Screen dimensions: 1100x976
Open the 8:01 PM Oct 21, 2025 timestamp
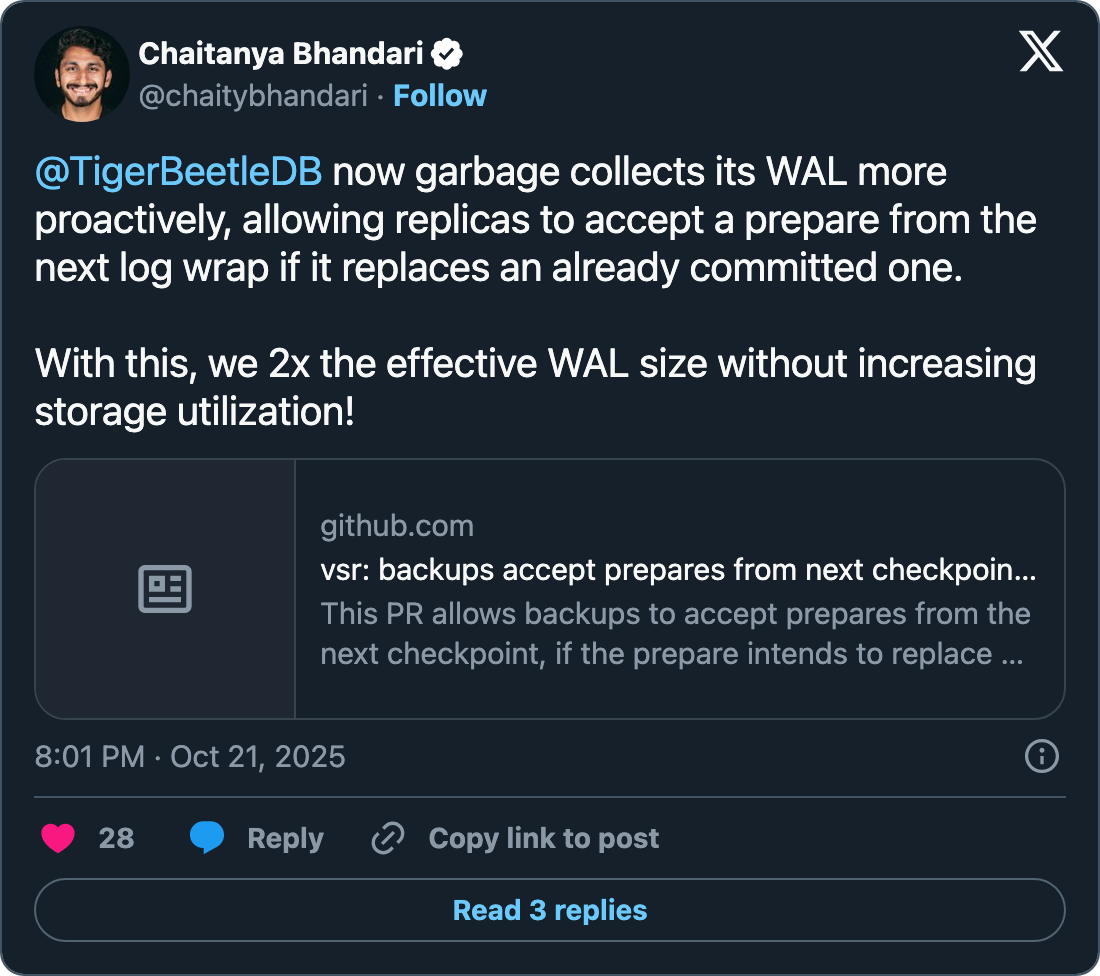click(190, 756)
